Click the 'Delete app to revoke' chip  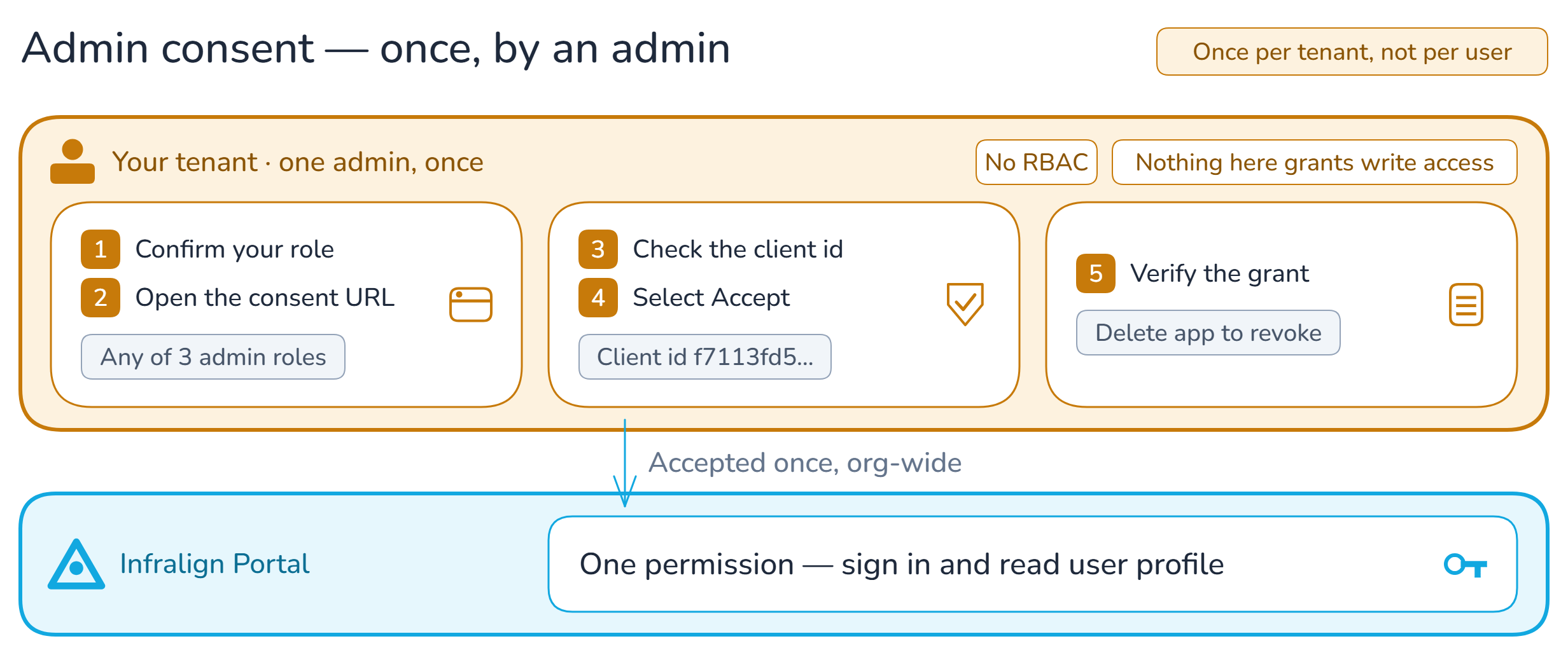[x=1208, y=333]
